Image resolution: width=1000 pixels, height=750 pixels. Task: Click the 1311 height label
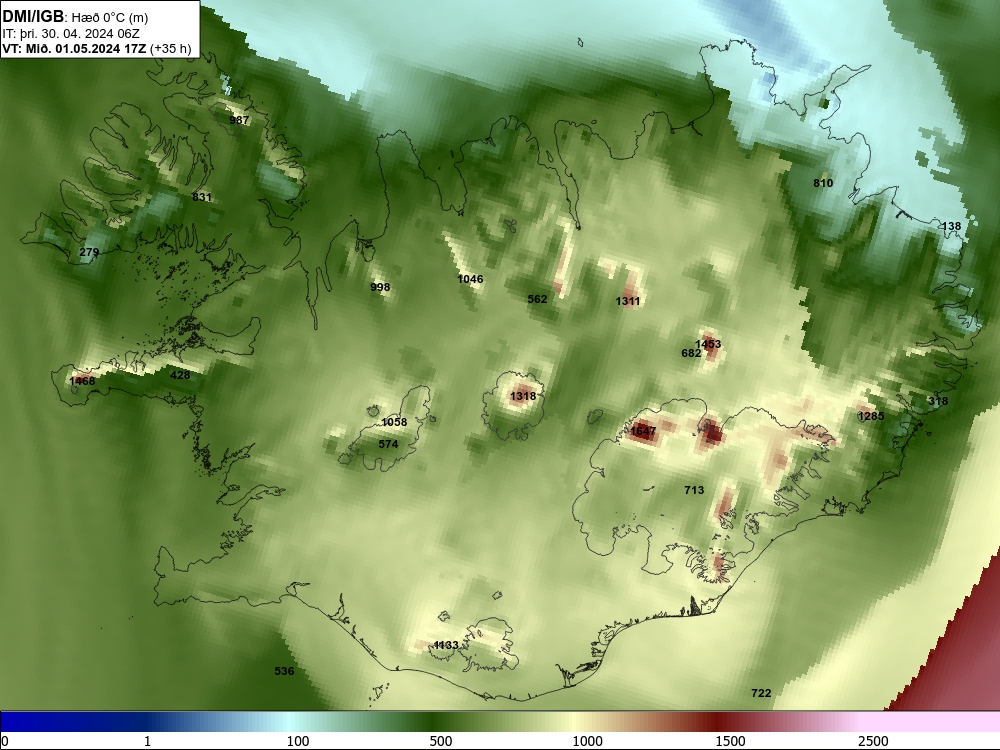pyautogui.click(x=628, y=301)
